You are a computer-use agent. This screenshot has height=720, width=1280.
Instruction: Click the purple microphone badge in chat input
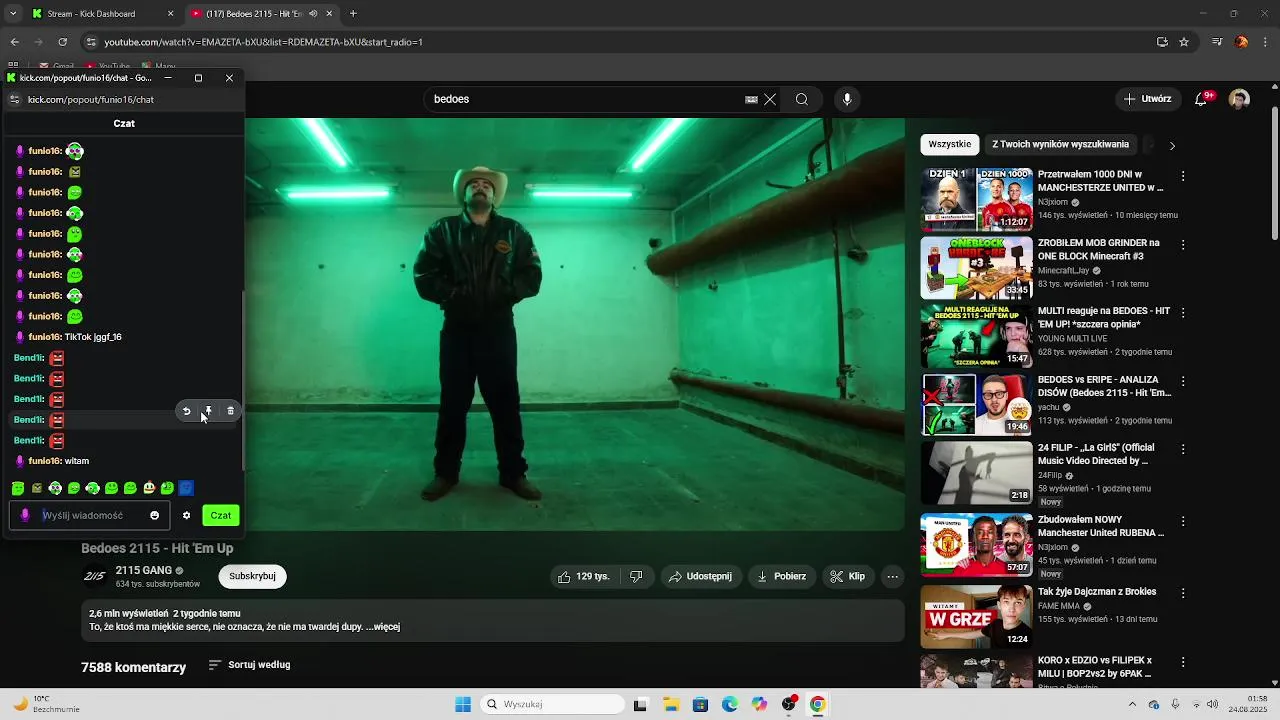tap(26, 516)
